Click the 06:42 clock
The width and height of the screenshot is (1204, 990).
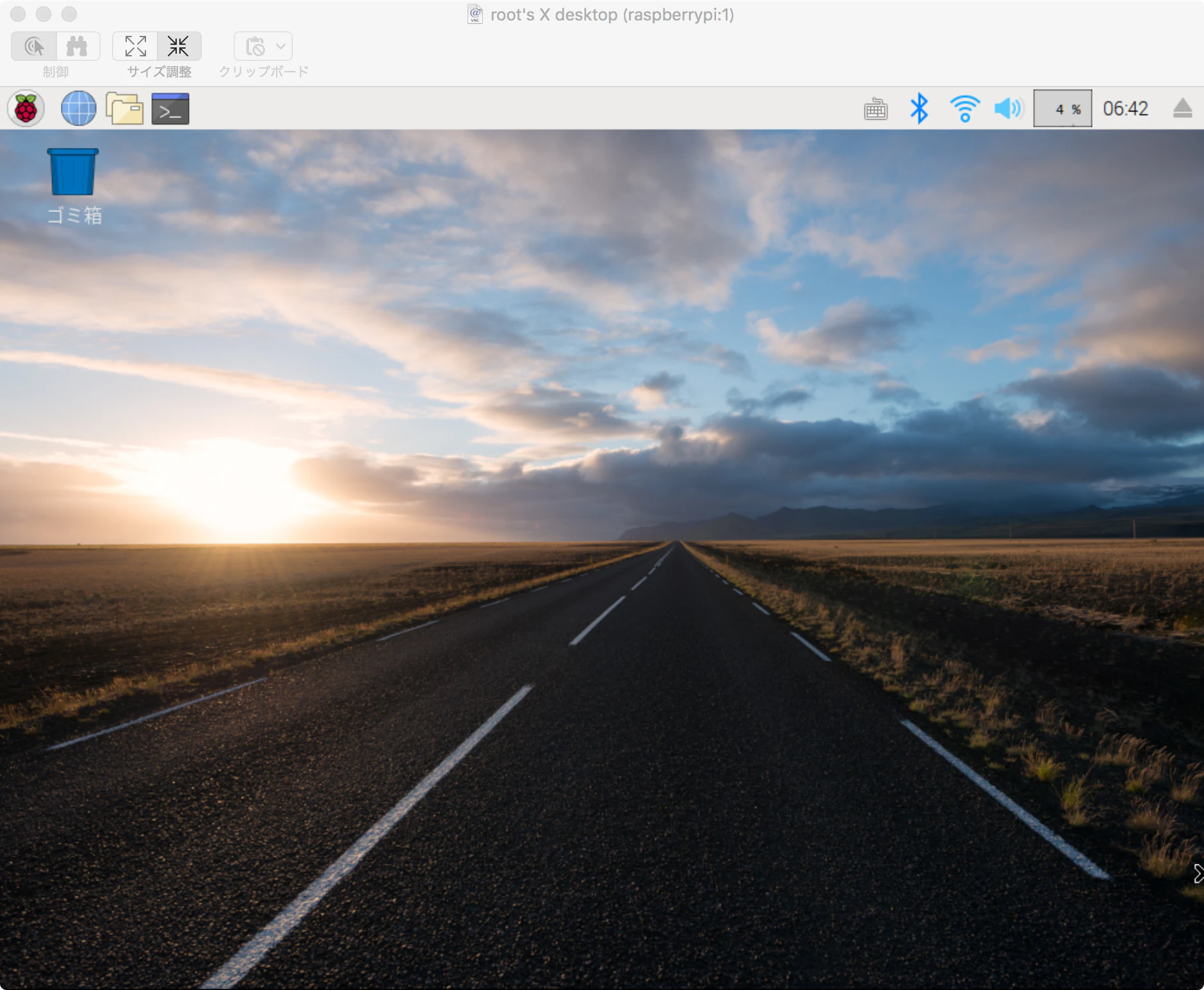(1125, 109)
